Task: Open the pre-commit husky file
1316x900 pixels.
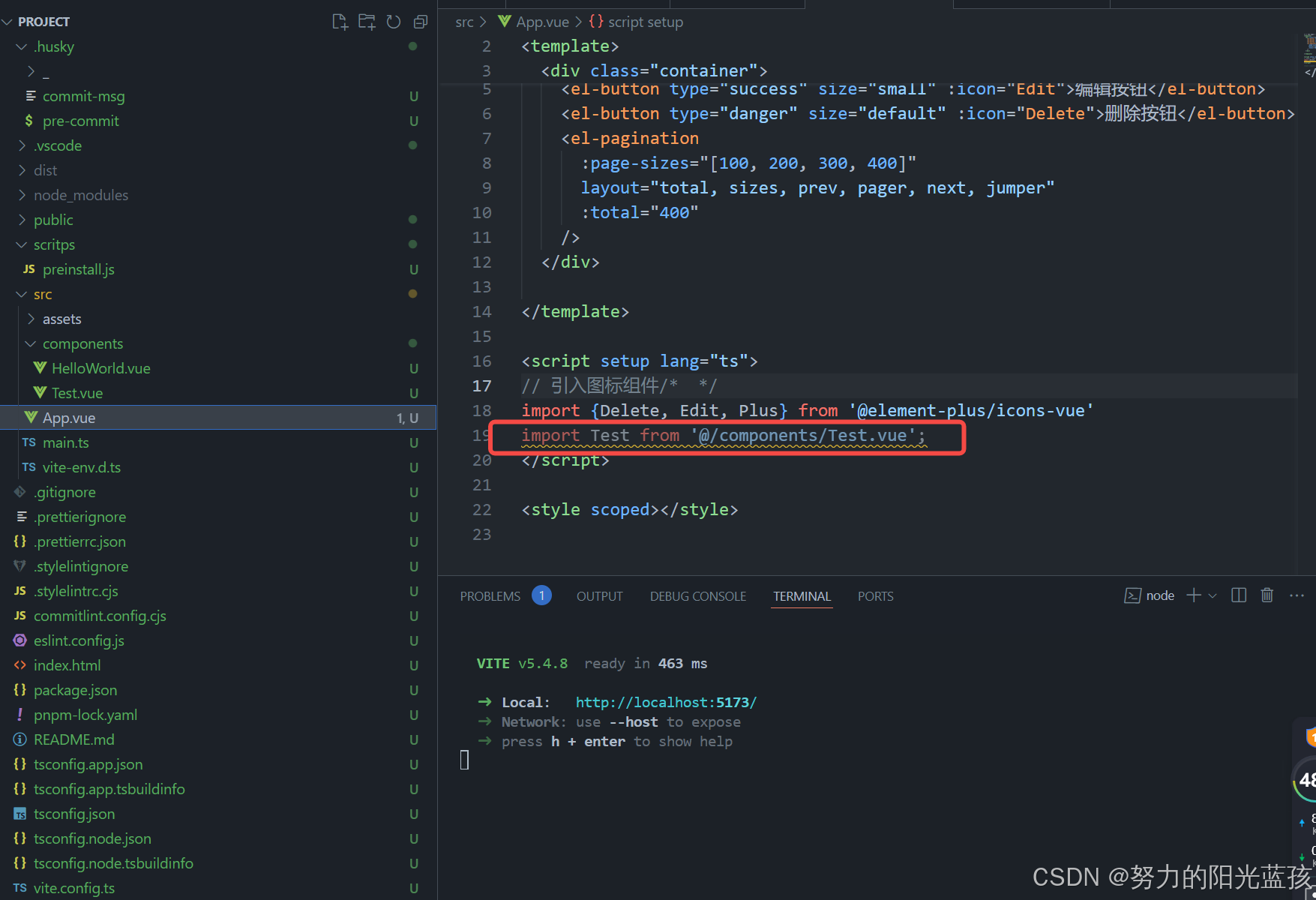Action: pyautogui.click(x=80, y=121)
